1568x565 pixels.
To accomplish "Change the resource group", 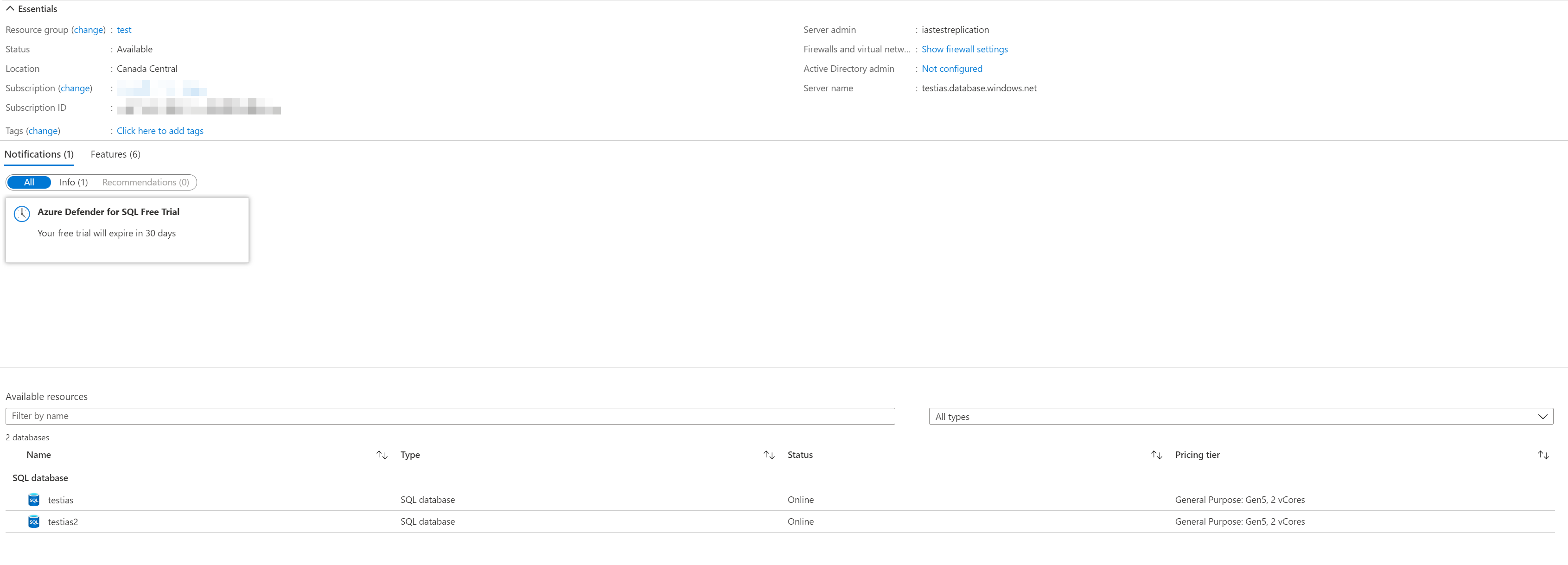I will [88, 30].
